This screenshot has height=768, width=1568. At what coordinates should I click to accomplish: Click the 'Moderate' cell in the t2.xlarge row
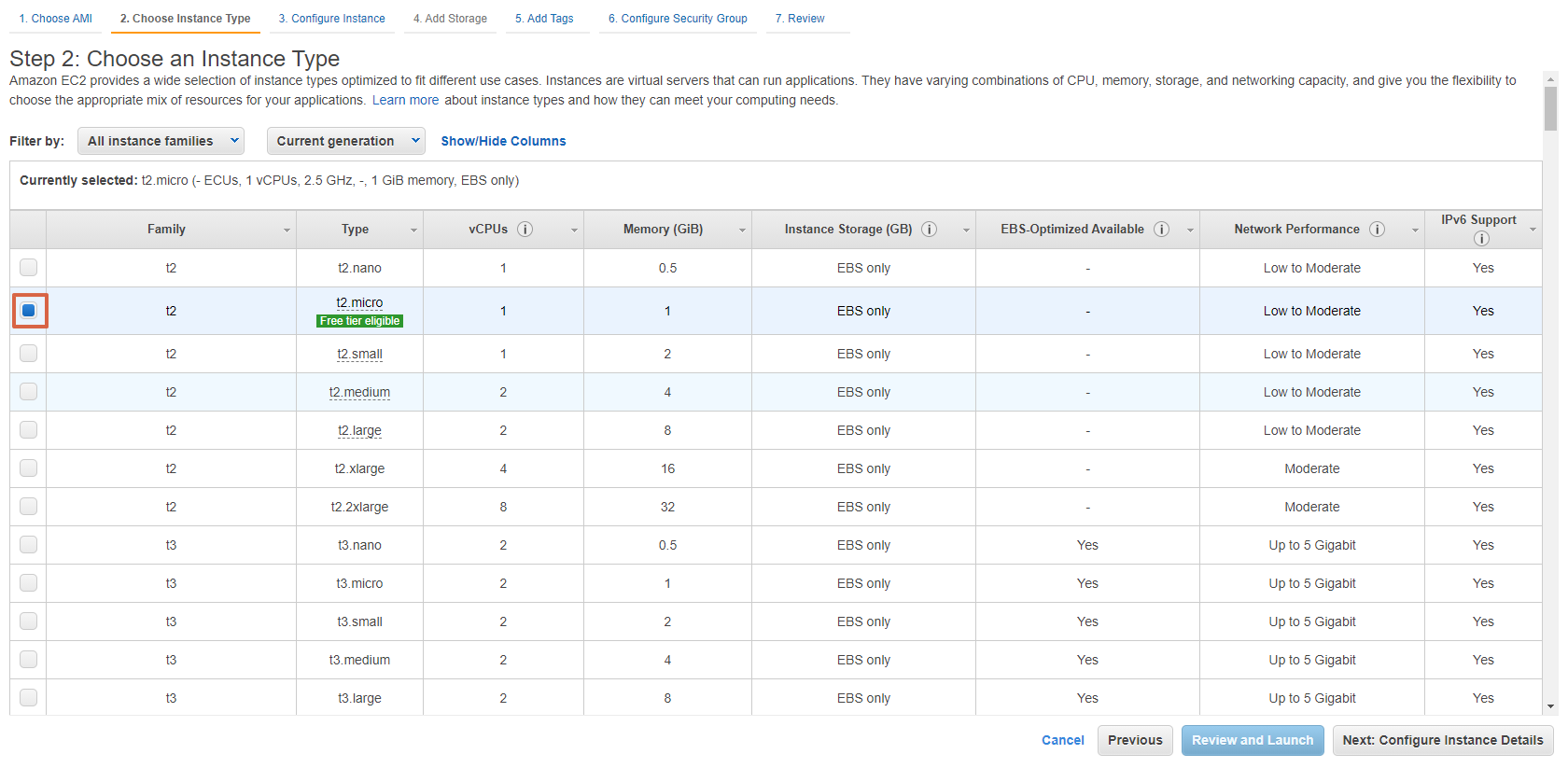1312,468
